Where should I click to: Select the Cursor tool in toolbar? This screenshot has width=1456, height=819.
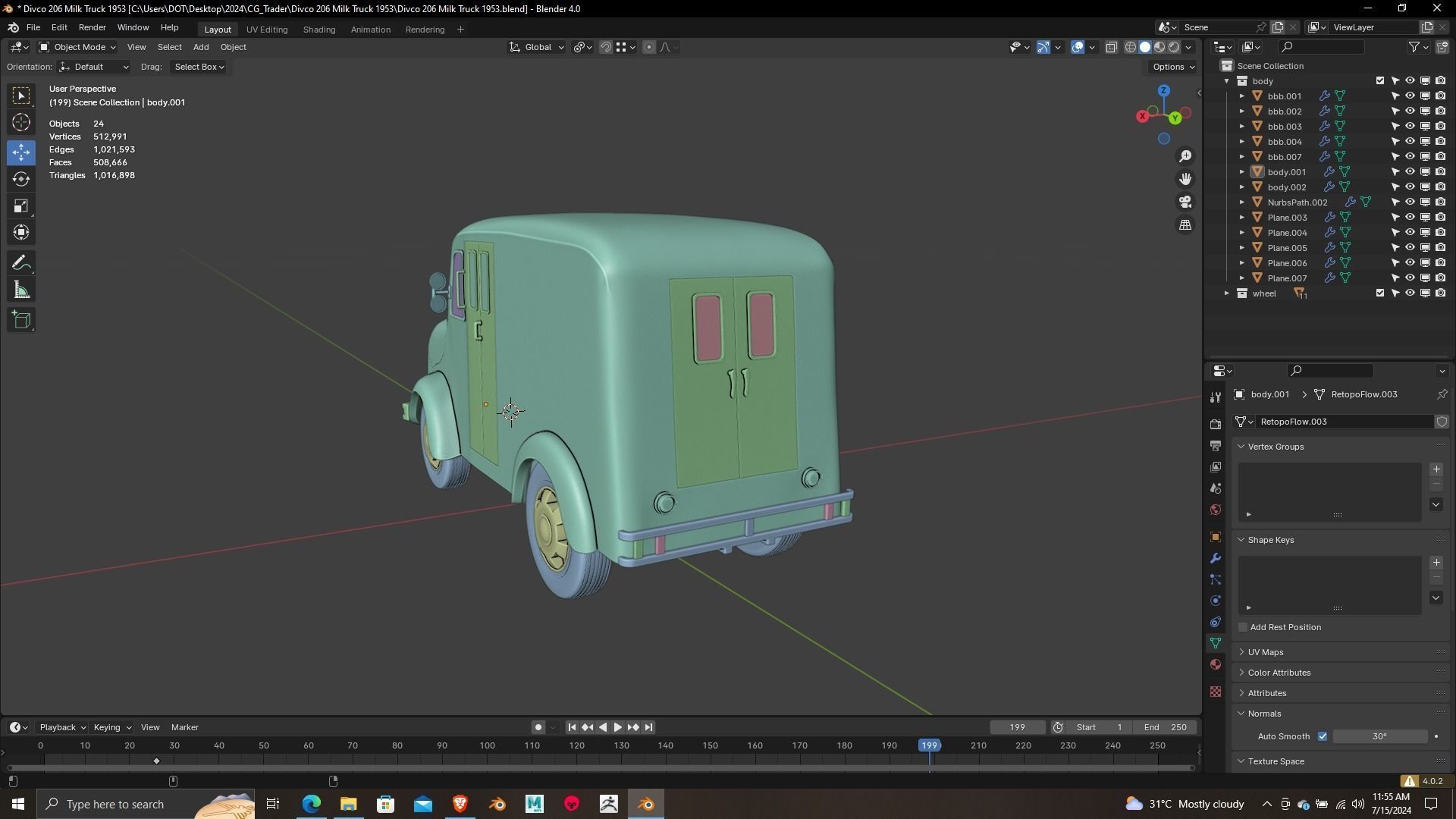21,122
